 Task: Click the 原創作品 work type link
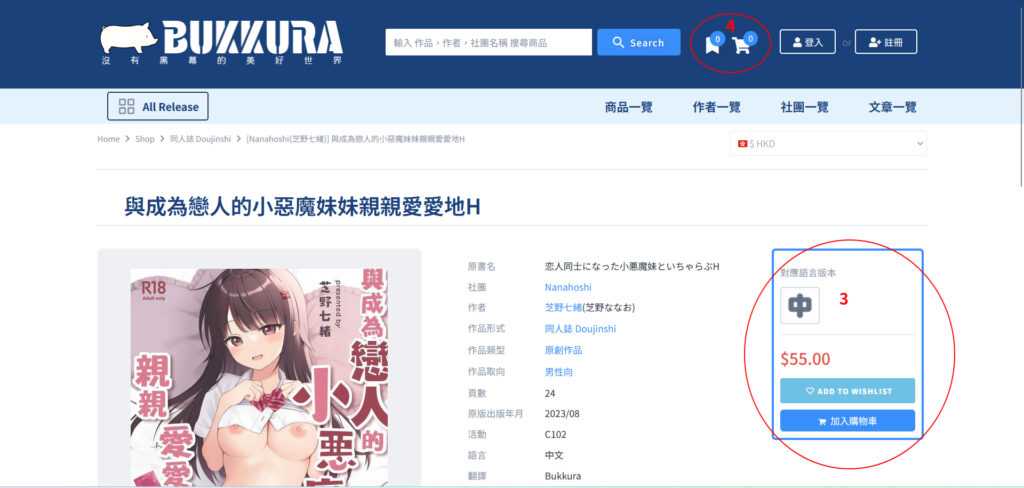563,350
